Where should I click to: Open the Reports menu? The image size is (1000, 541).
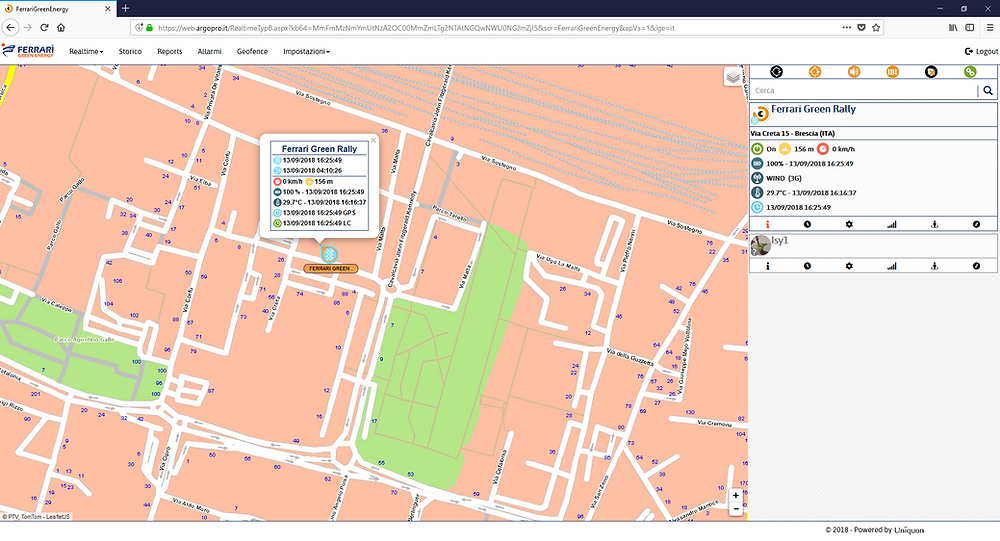(x=170, y=52)
